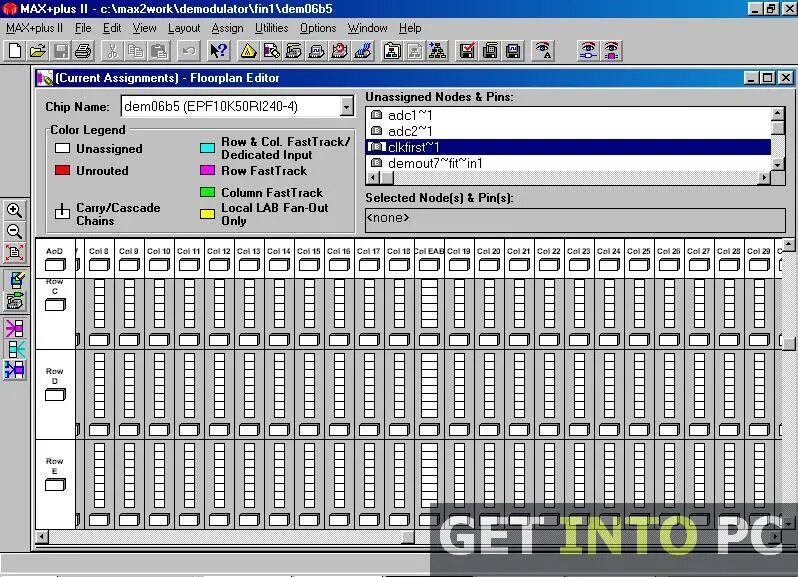Toggle show fan-in and fan-out icon
The height and width of the screenshot is (577, 798).
pos(15,370)
